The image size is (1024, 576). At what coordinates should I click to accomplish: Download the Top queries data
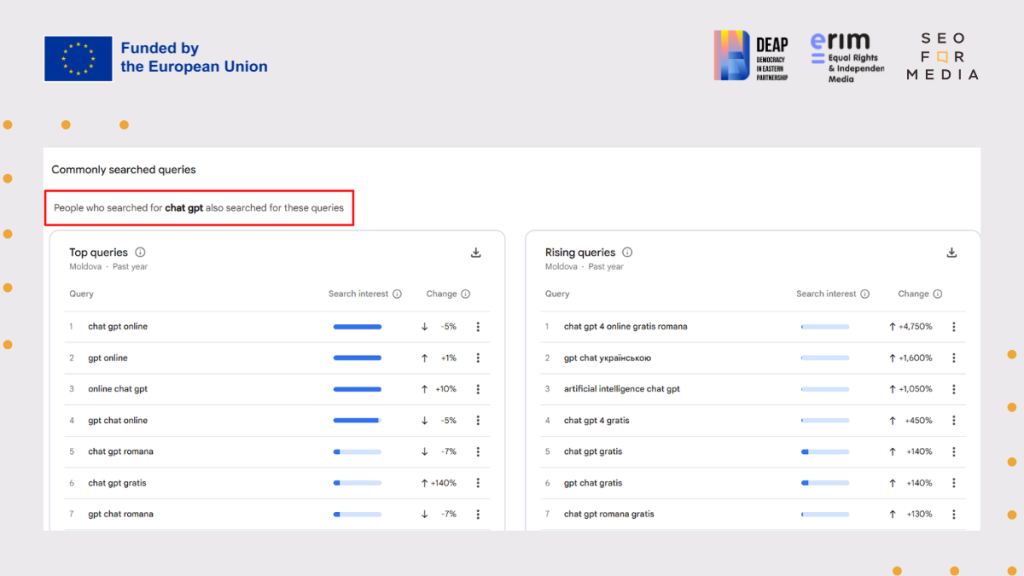click(476, 253)
